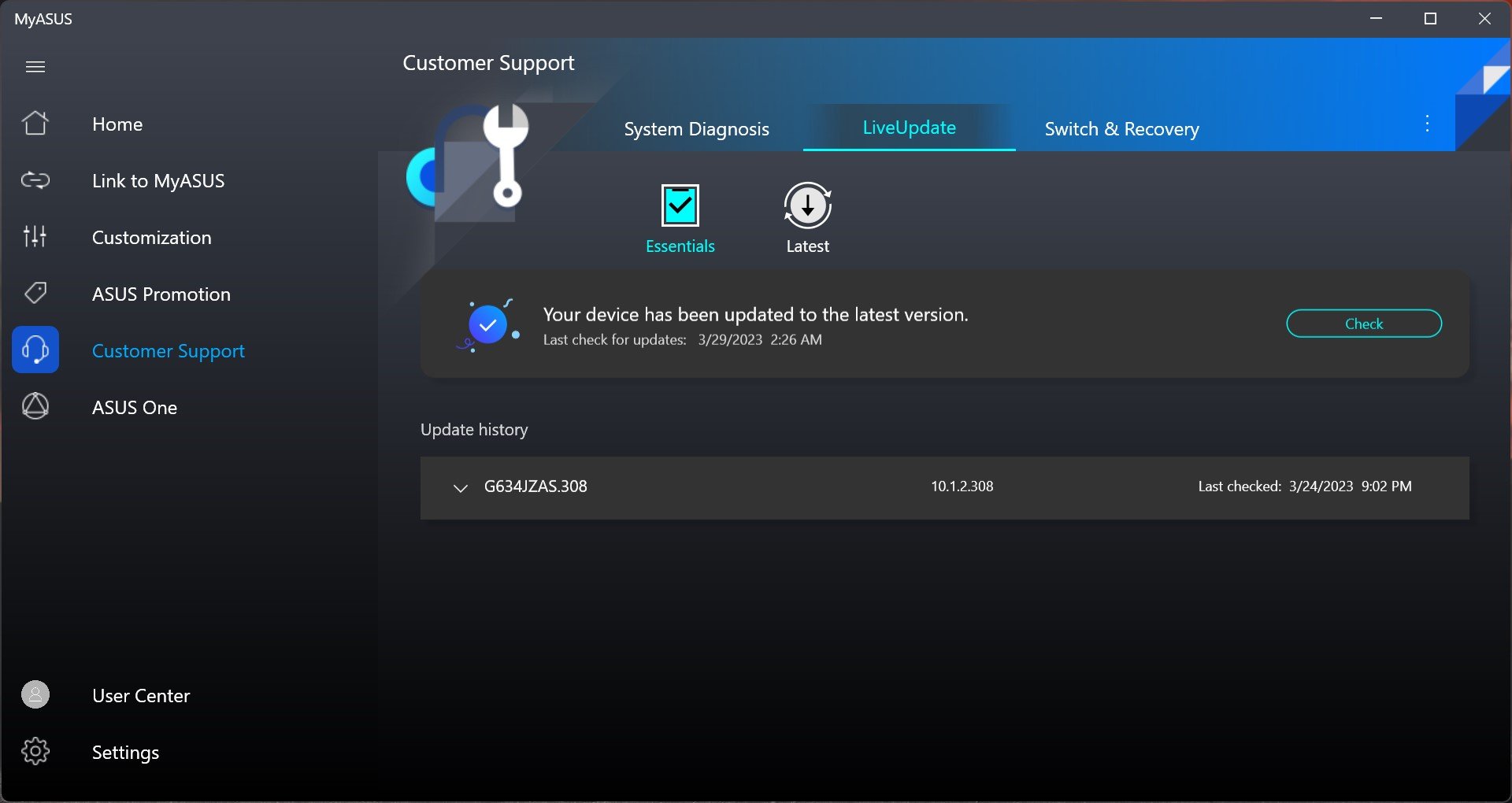Click the Customer Support page title

(x=488, y=63)
